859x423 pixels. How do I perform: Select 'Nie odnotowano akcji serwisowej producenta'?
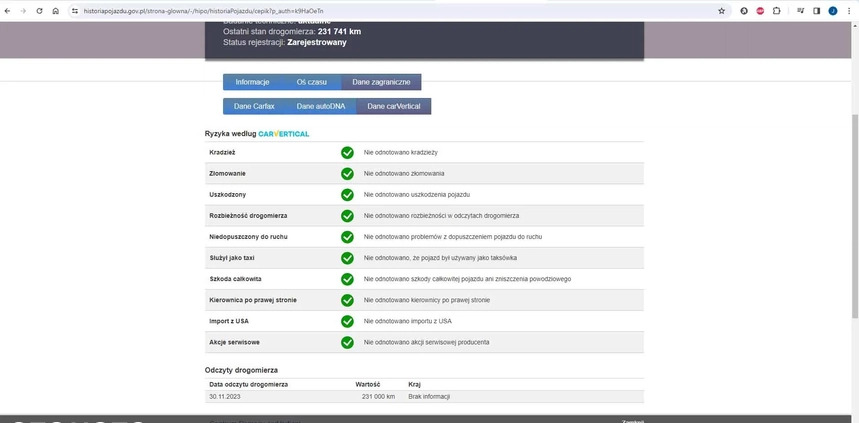point(426,342)
